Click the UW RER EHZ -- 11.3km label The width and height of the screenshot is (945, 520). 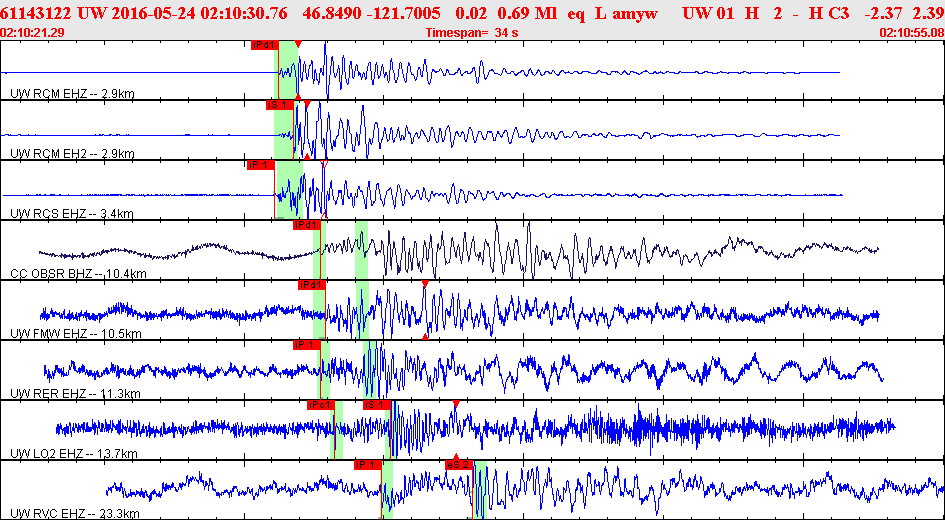(x=75, y=394)
